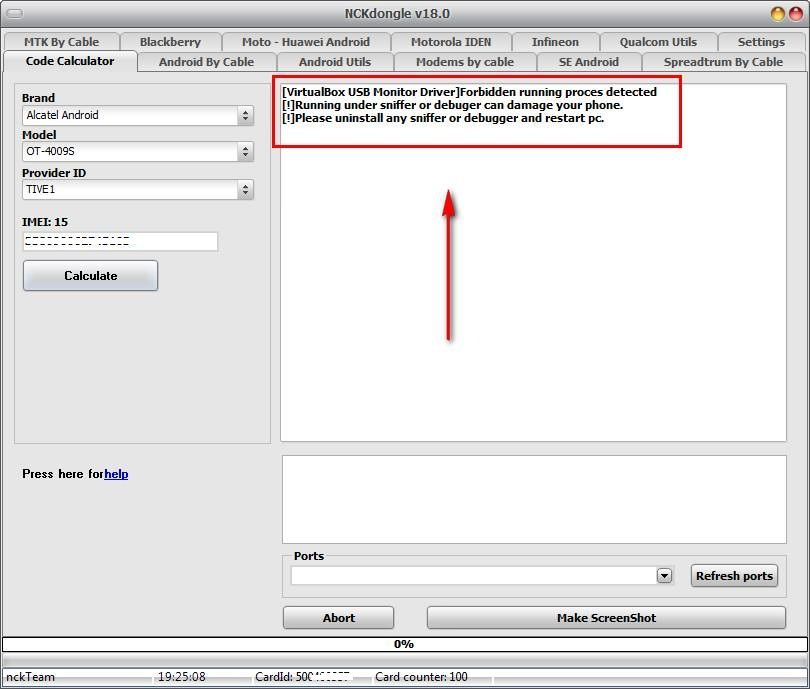Open the Model dropdown showing OT-4009S
The image size is (810, 689).
pyautogui.click(x=138, y=151)
